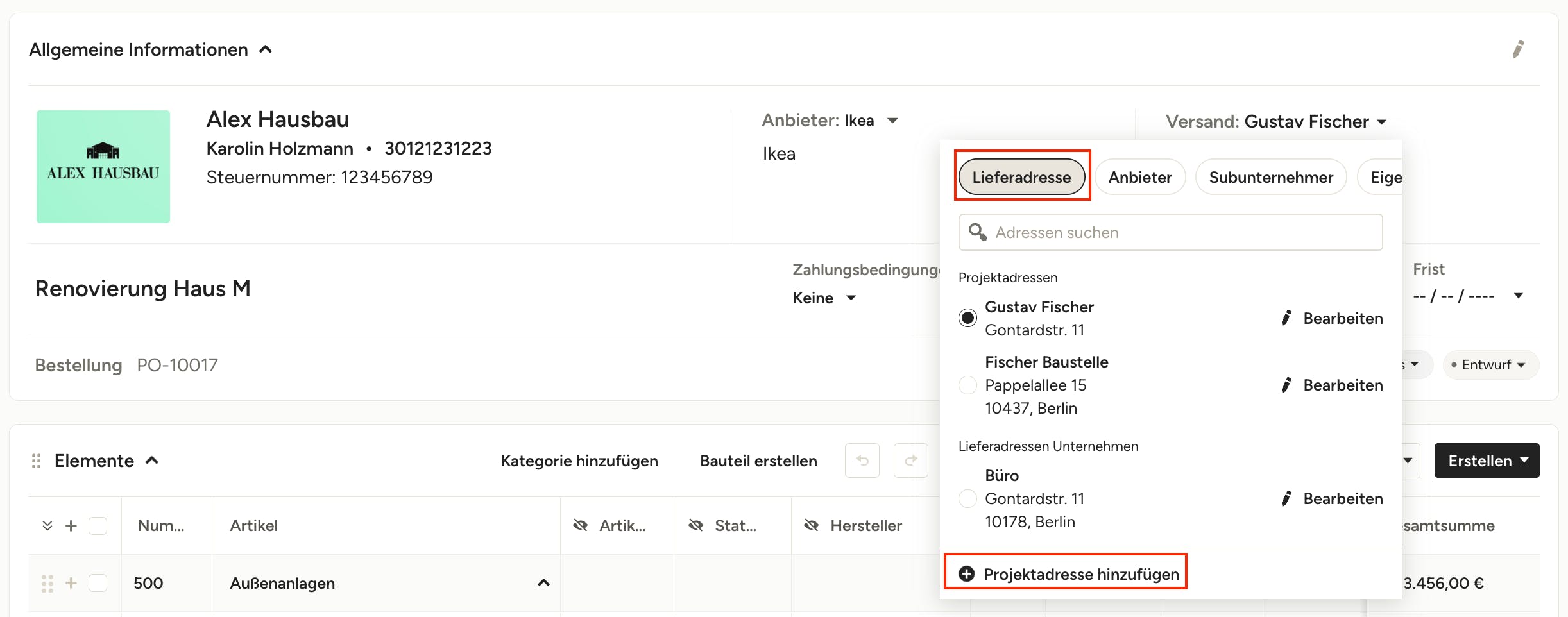This screenshot has width=1568, height=617.
Task: Collapse the Außenanlagen category row
Action: (543, 583)
